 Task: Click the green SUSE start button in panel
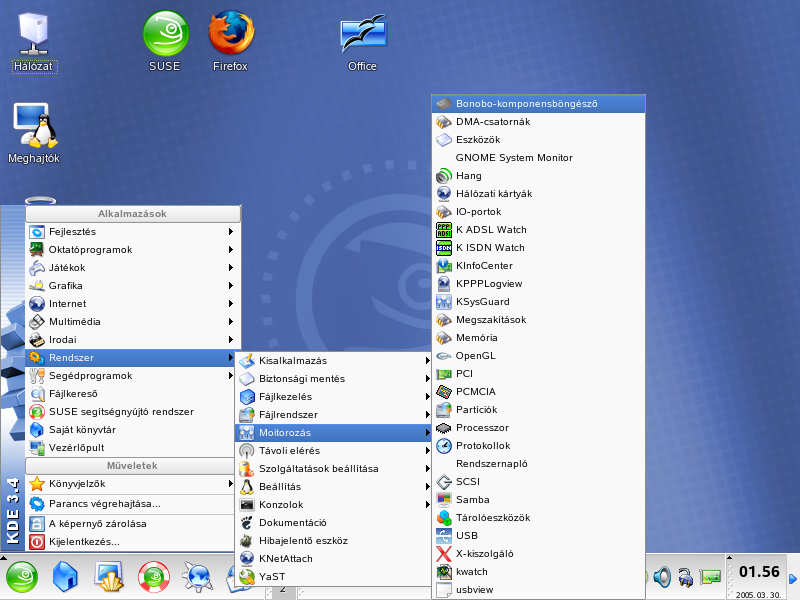pyautogui.click(x=21, y=577)
